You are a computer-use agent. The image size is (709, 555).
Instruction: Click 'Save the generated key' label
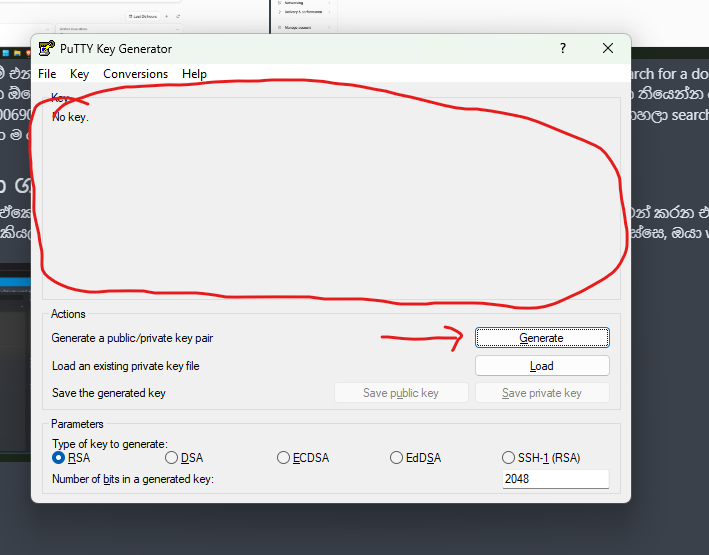tap(109, 393)
